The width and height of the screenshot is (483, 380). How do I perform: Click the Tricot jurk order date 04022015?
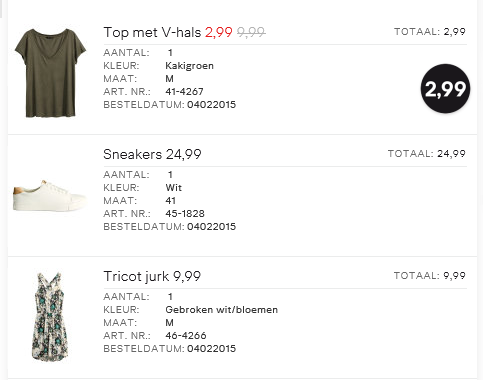click(211, 349)
